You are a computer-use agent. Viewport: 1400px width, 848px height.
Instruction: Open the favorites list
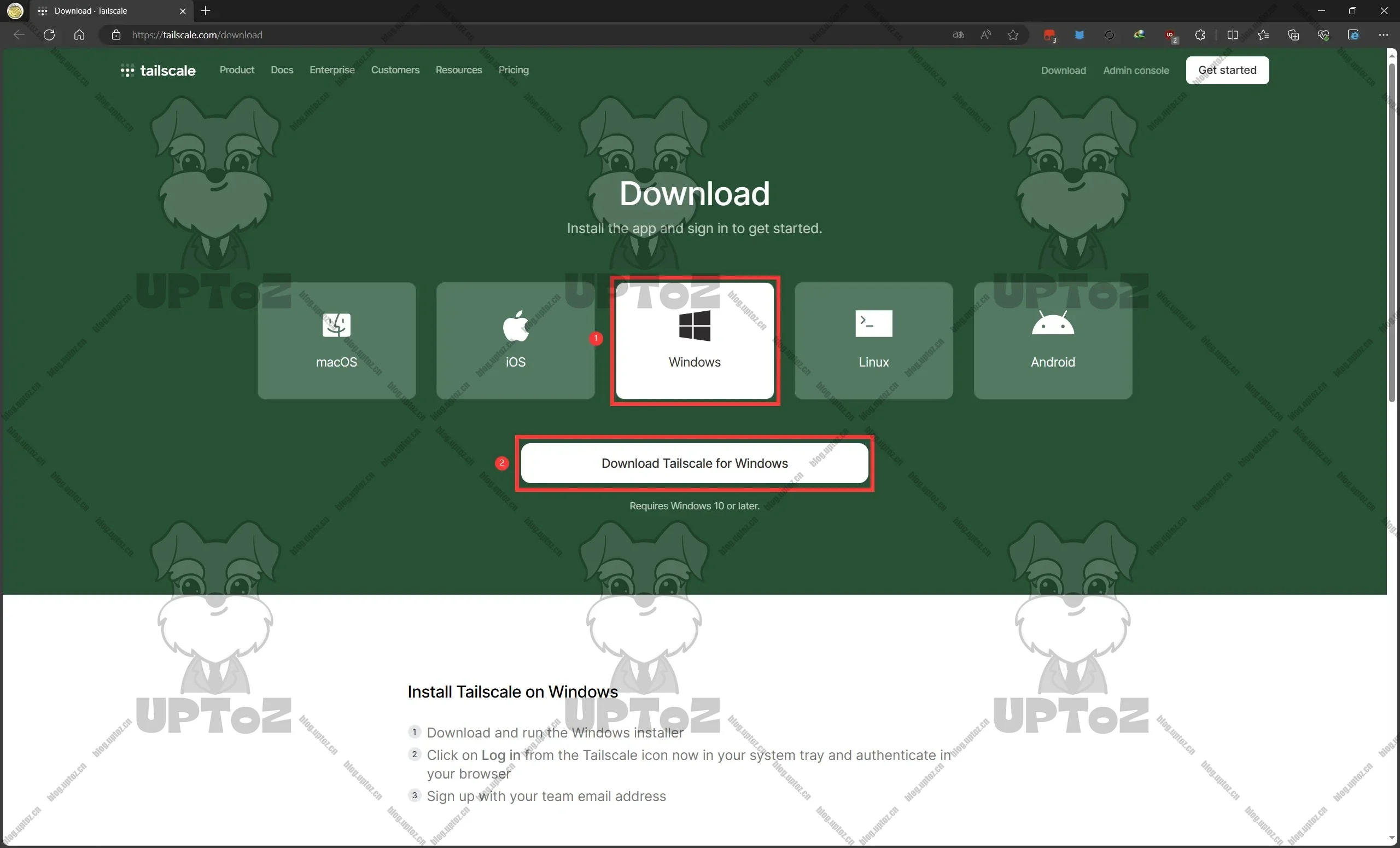pyautogui.click(x=1263, y=34)
